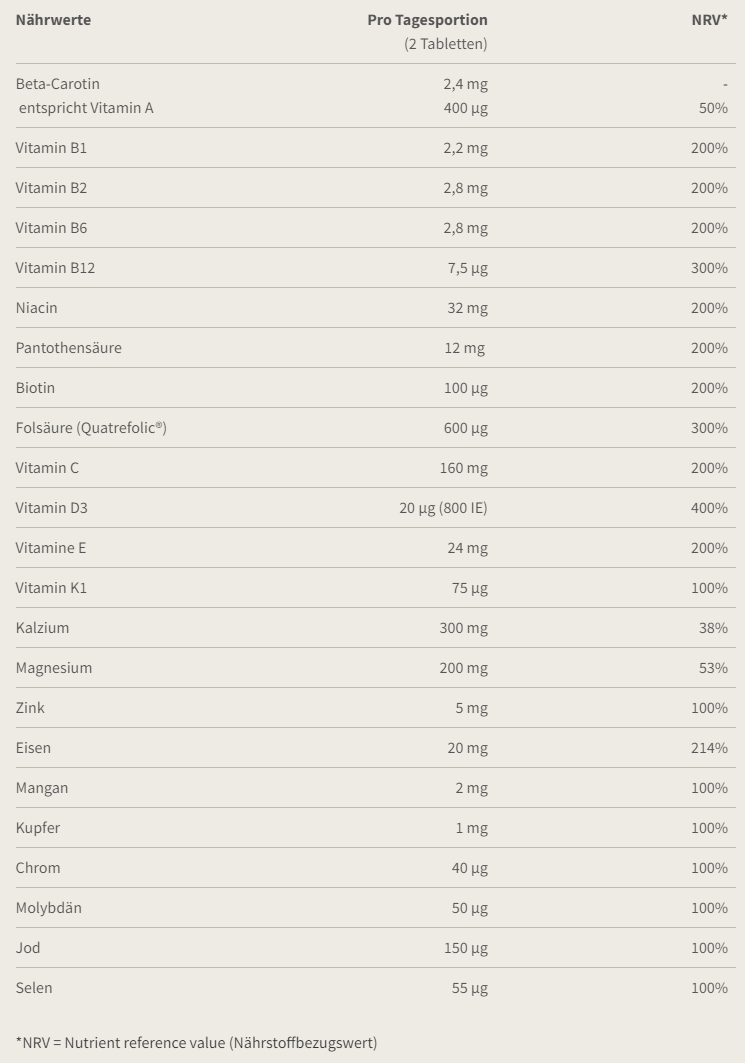The width and height of the screenshot is (745, 1063).
Task: Click the Molybdän row label
Action: [x=49, y=908]
